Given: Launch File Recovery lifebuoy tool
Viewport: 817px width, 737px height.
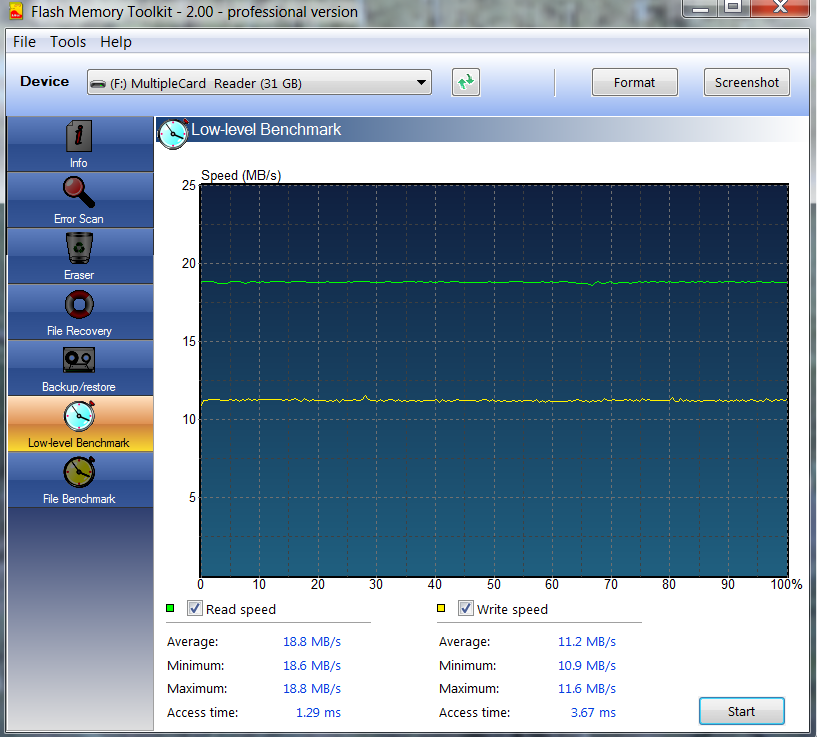Looking at the screenshot, I should [79, 304].
